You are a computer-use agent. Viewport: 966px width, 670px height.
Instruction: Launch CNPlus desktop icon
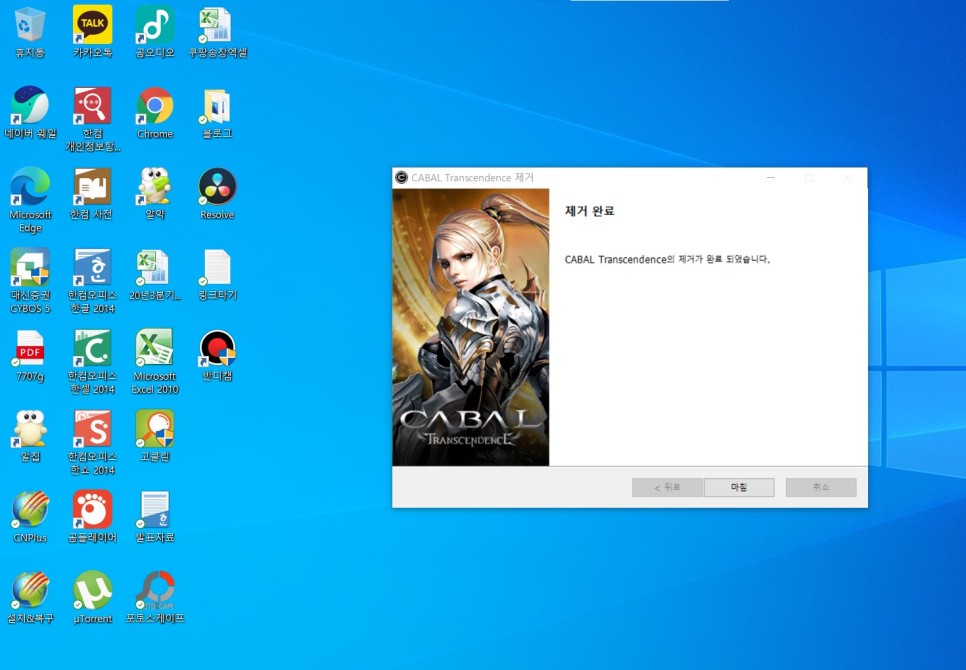[x=30, y=517]
